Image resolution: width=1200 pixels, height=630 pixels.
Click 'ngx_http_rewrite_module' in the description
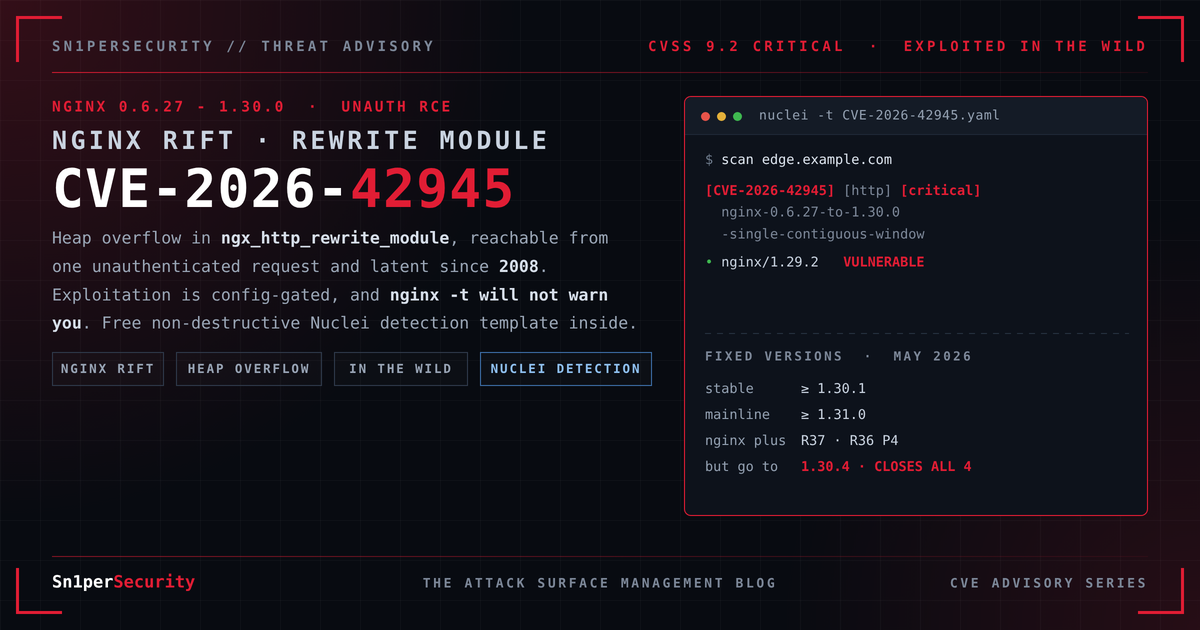(x=337, y=239)
